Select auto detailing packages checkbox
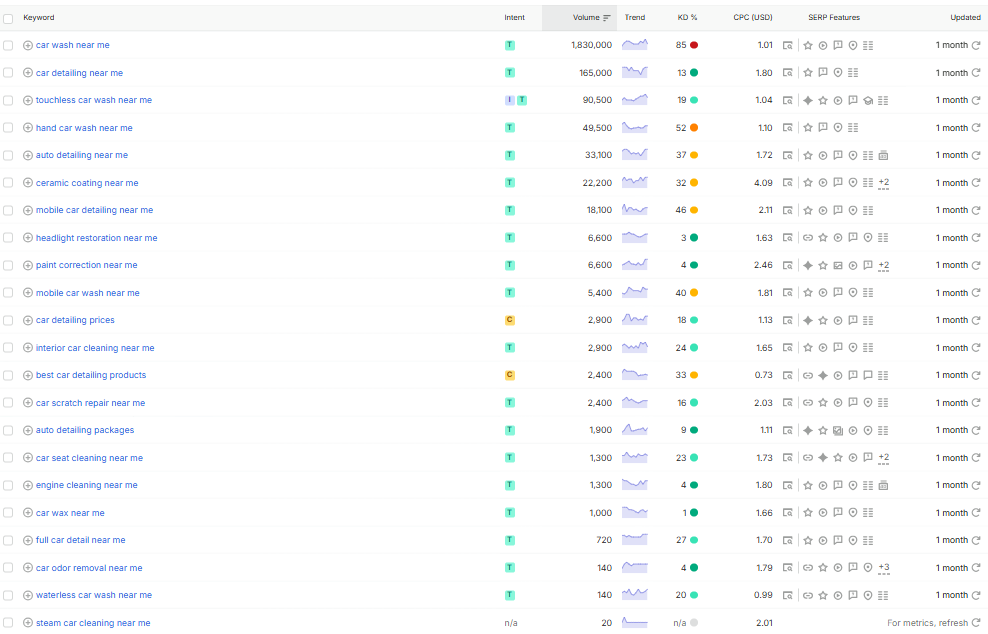The width and height of the screenshot is (988, 634). [x=8, y=430]
